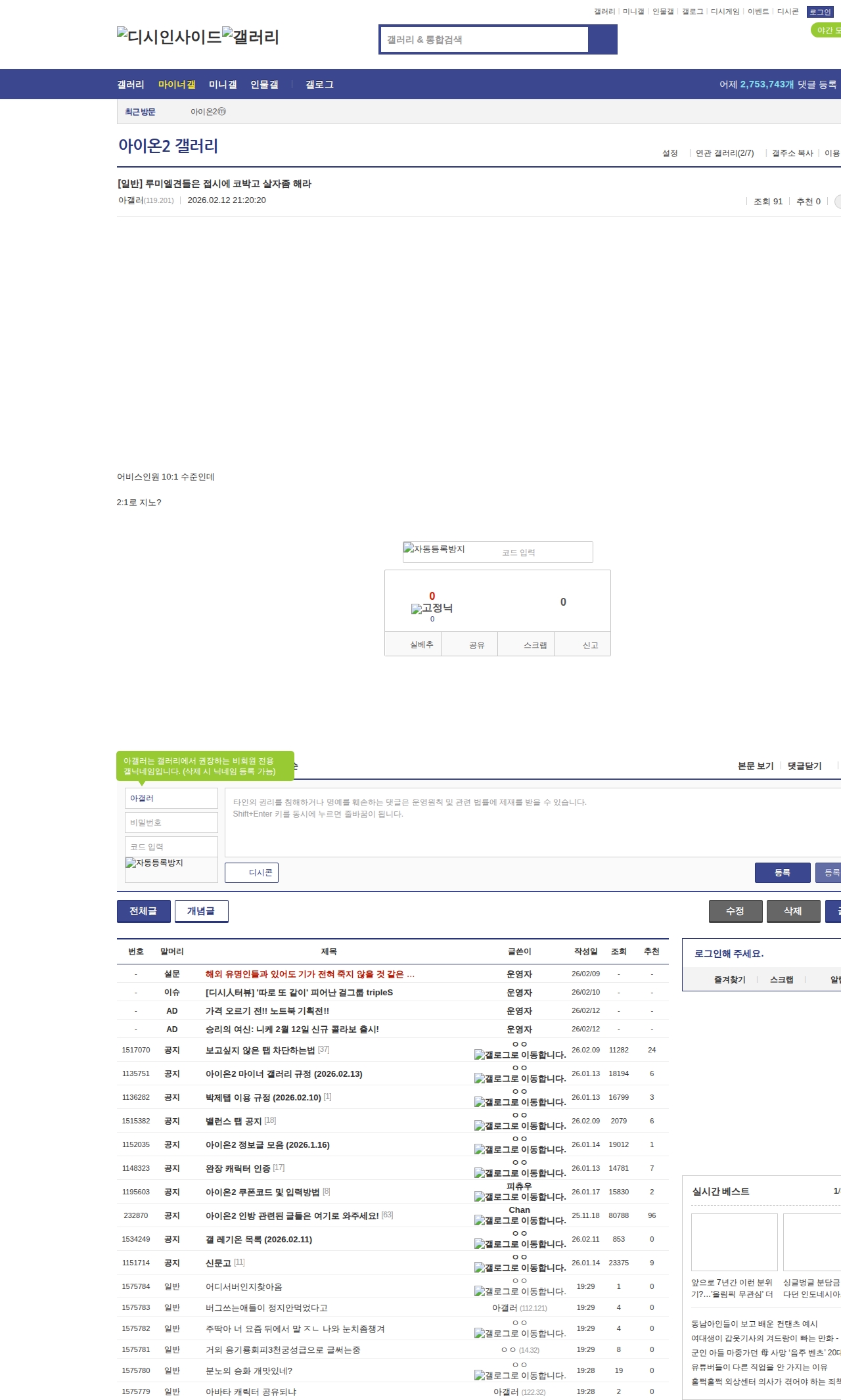The height and width of the screenshot is (1400, 841).
Task: Open 이벤트 in the top links
Action: (x=758, y=12)
